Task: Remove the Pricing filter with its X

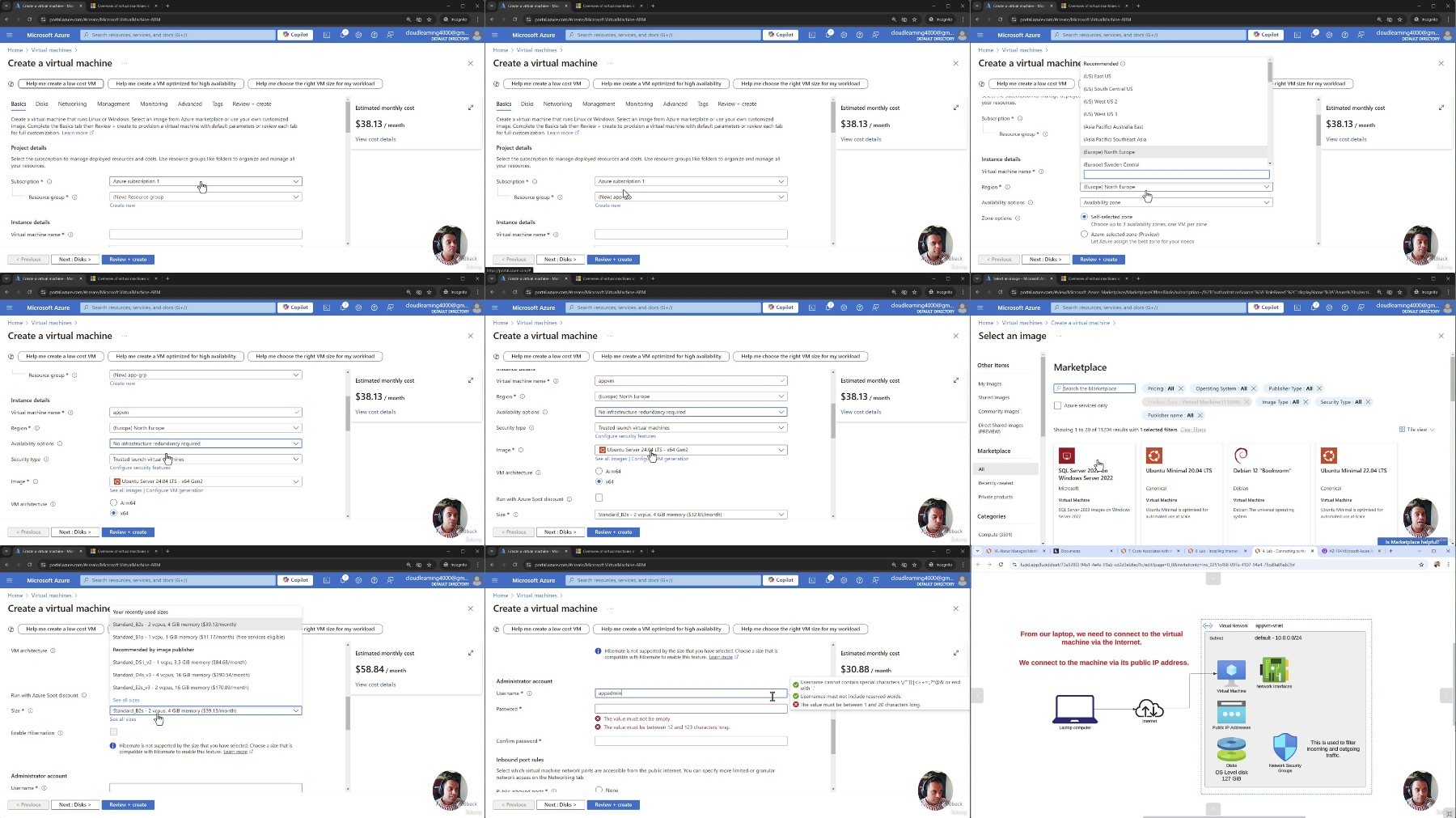Action: click(1181, 388)
